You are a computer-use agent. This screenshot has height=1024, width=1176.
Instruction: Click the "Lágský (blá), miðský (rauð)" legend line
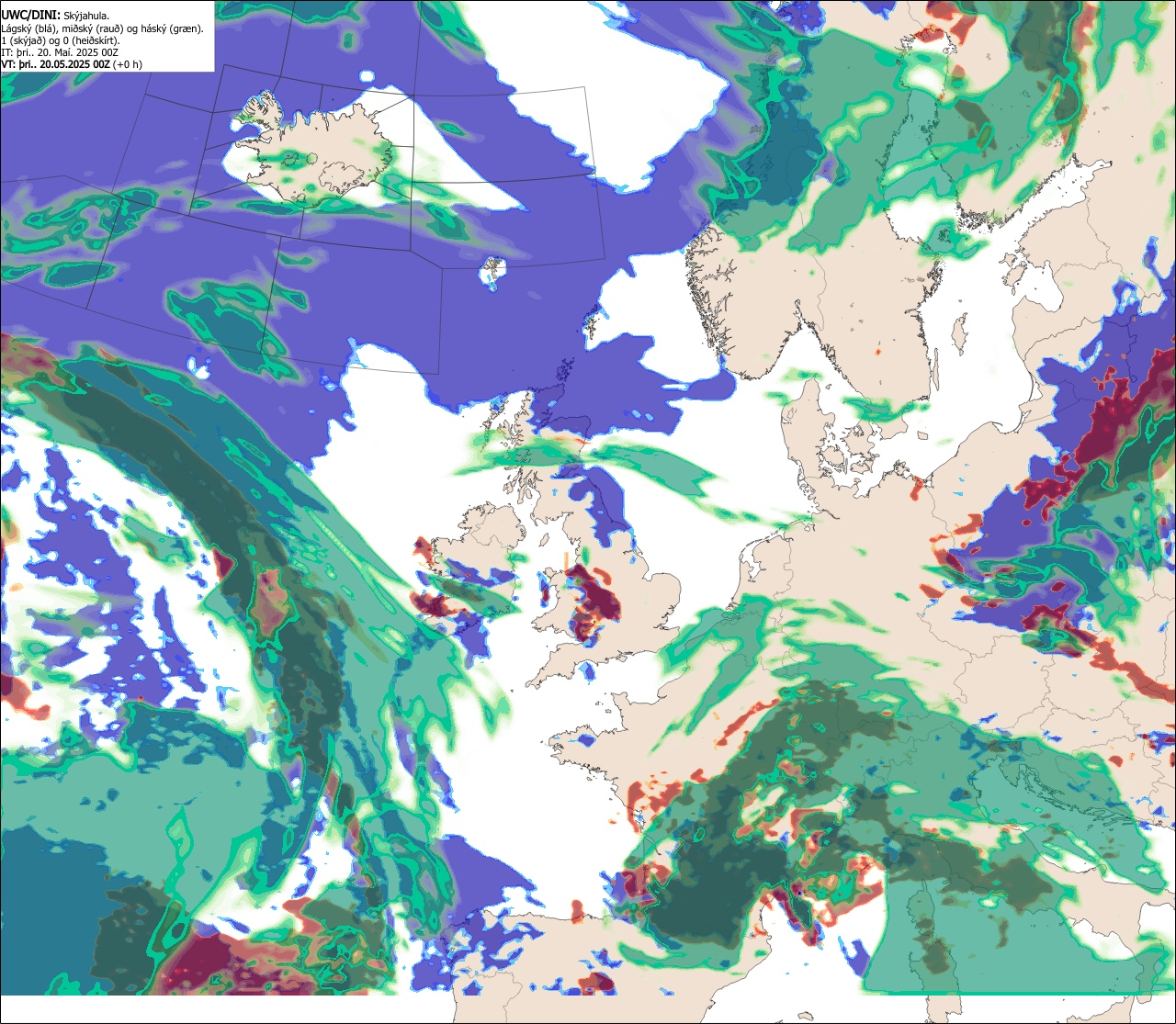pyautogui.click(x=103, y=28)
